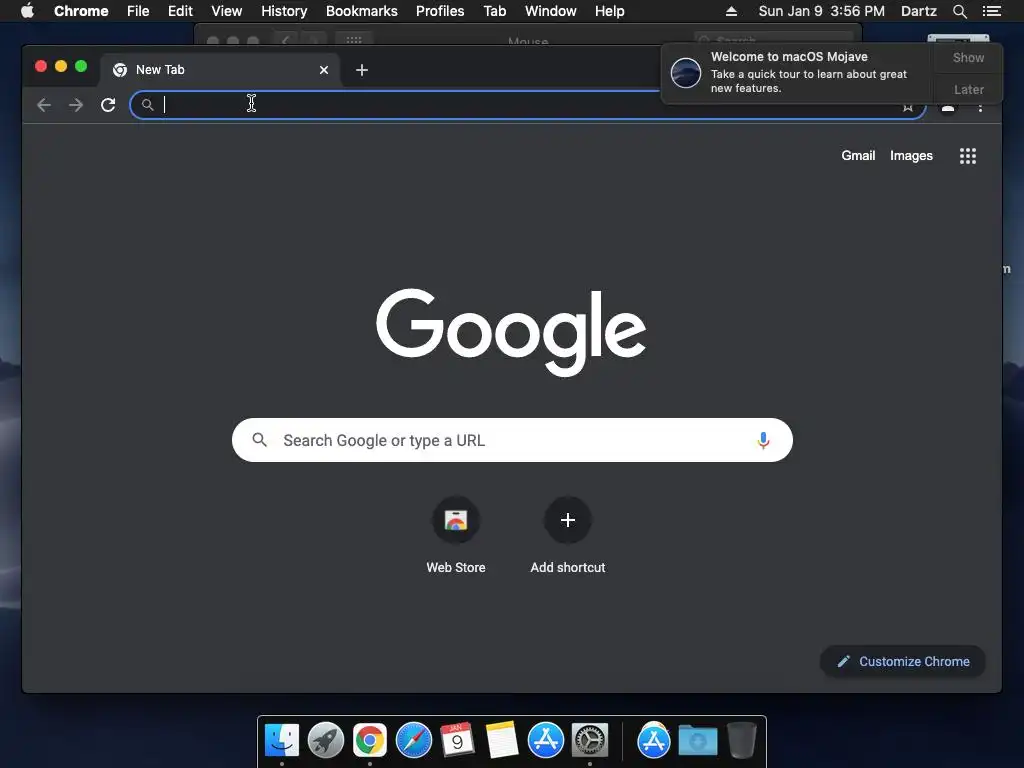Click the eject icon in menu bar

click(x=731, y=11)
